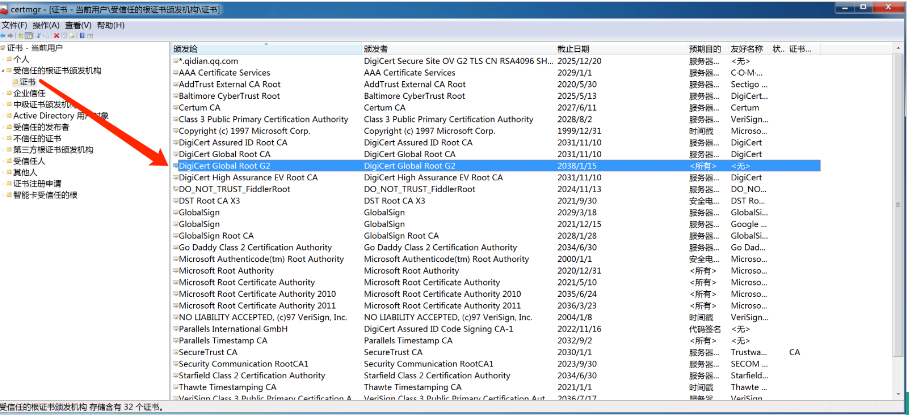This screenshot has height=415, width=913.
Task: Select the DigiCert Global Root CA row
Action: click(x=496, y=154)
